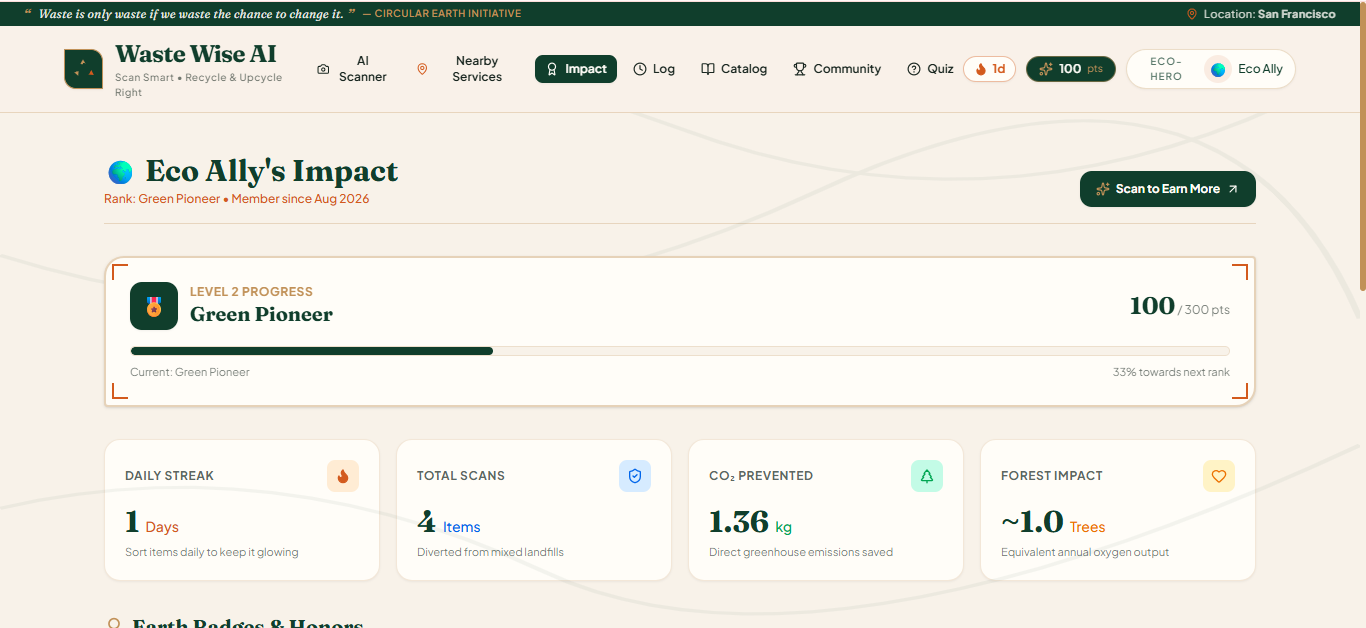Click the 1d streak badge

990,69
